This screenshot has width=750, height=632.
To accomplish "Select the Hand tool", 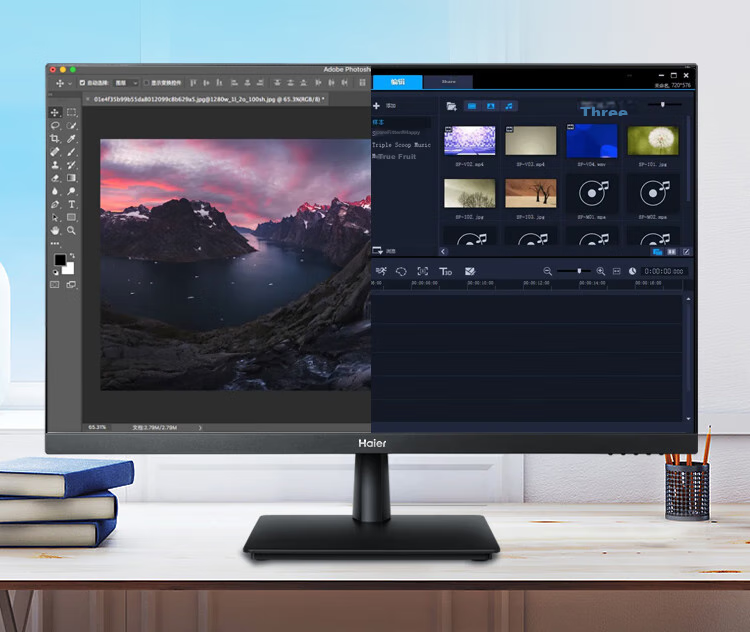I will coord(55,230).
